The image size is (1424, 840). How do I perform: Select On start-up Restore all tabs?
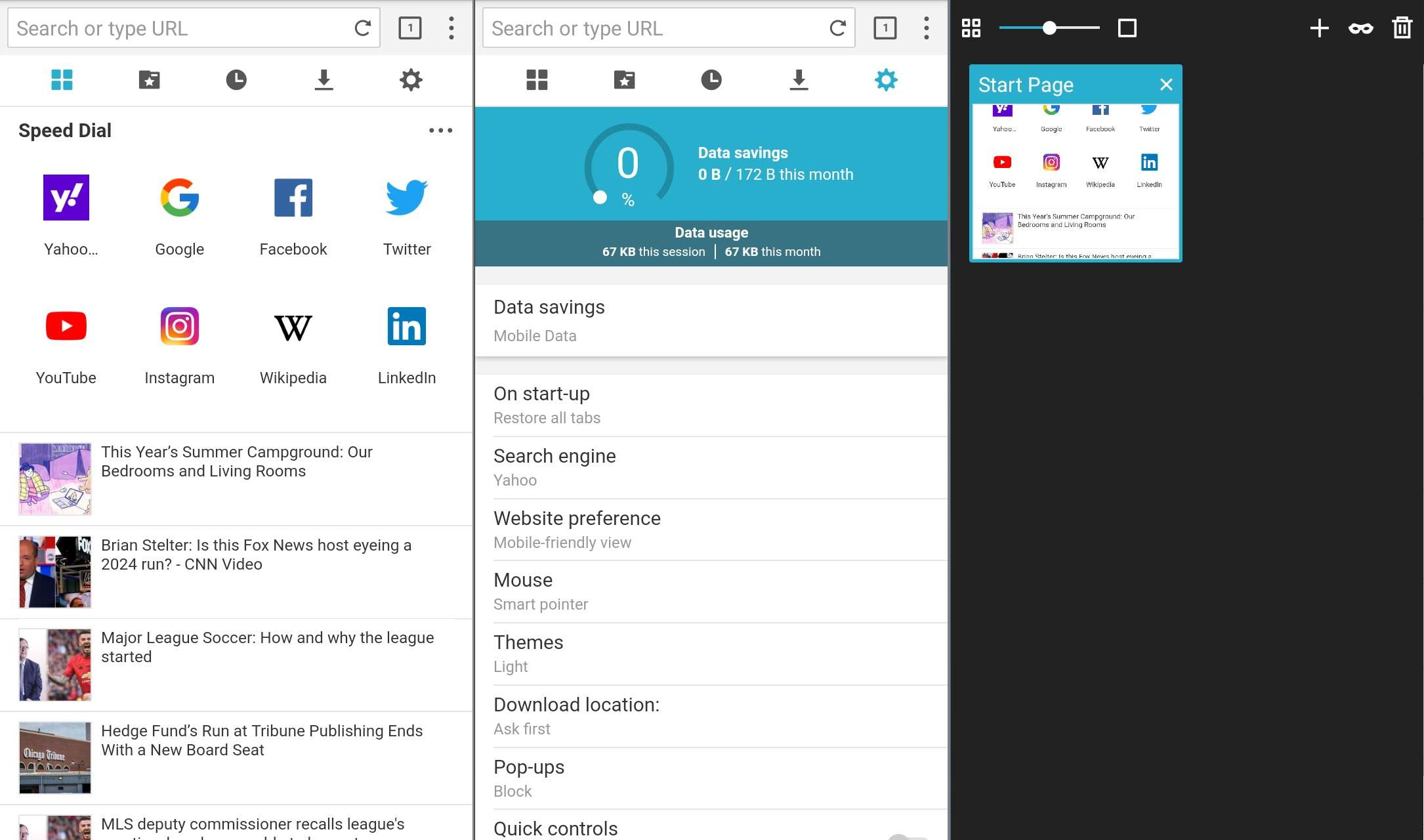711,404
